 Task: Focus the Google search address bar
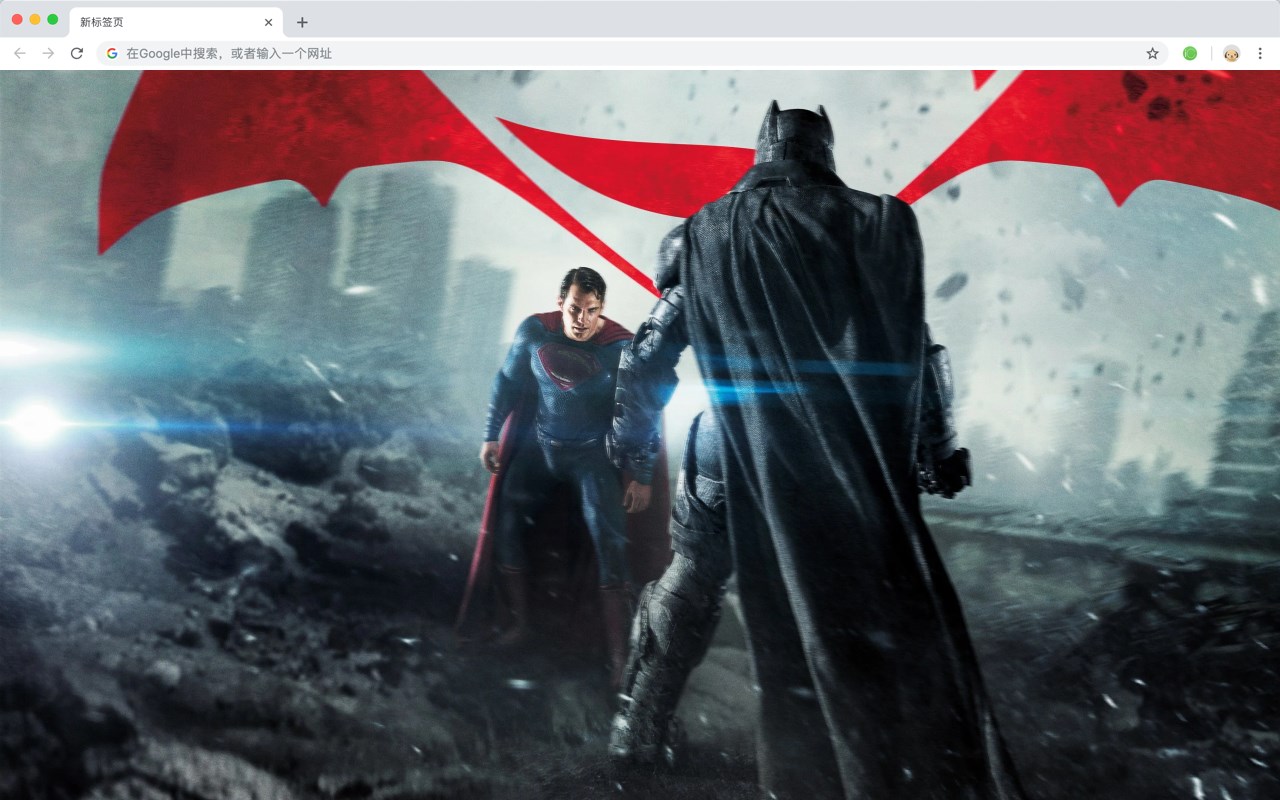point(632,53)
